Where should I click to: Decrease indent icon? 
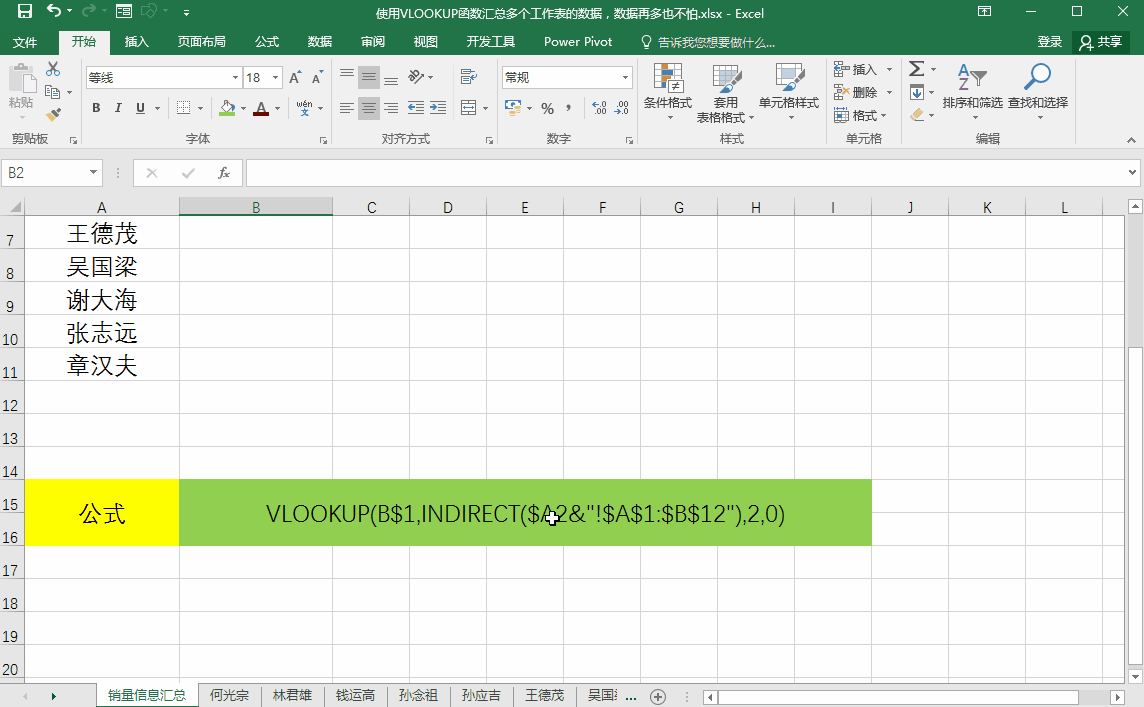(x=416, y=108)
